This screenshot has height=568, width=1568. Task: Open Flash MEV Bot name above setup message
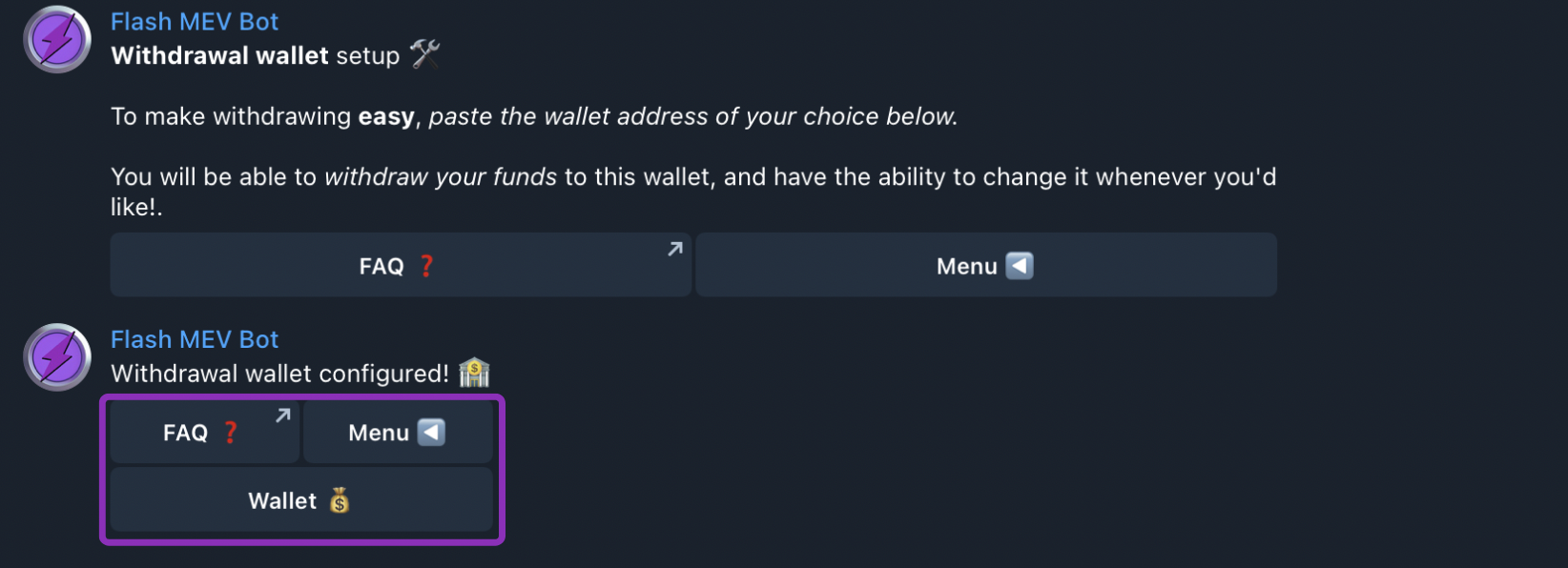[195, 21]
